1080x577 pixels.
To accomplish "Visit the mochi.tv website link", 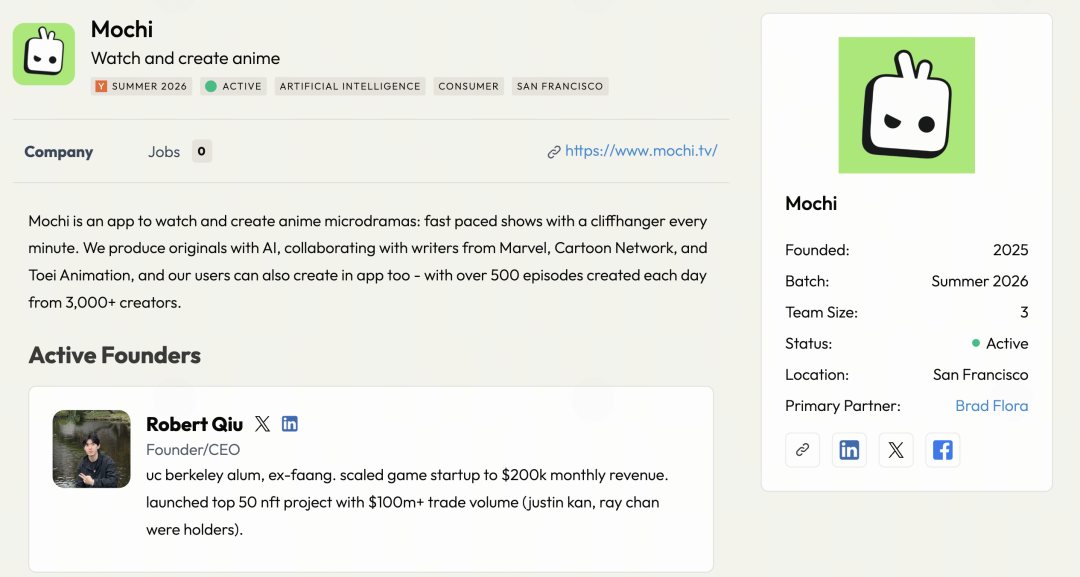I will pos(641,151).
